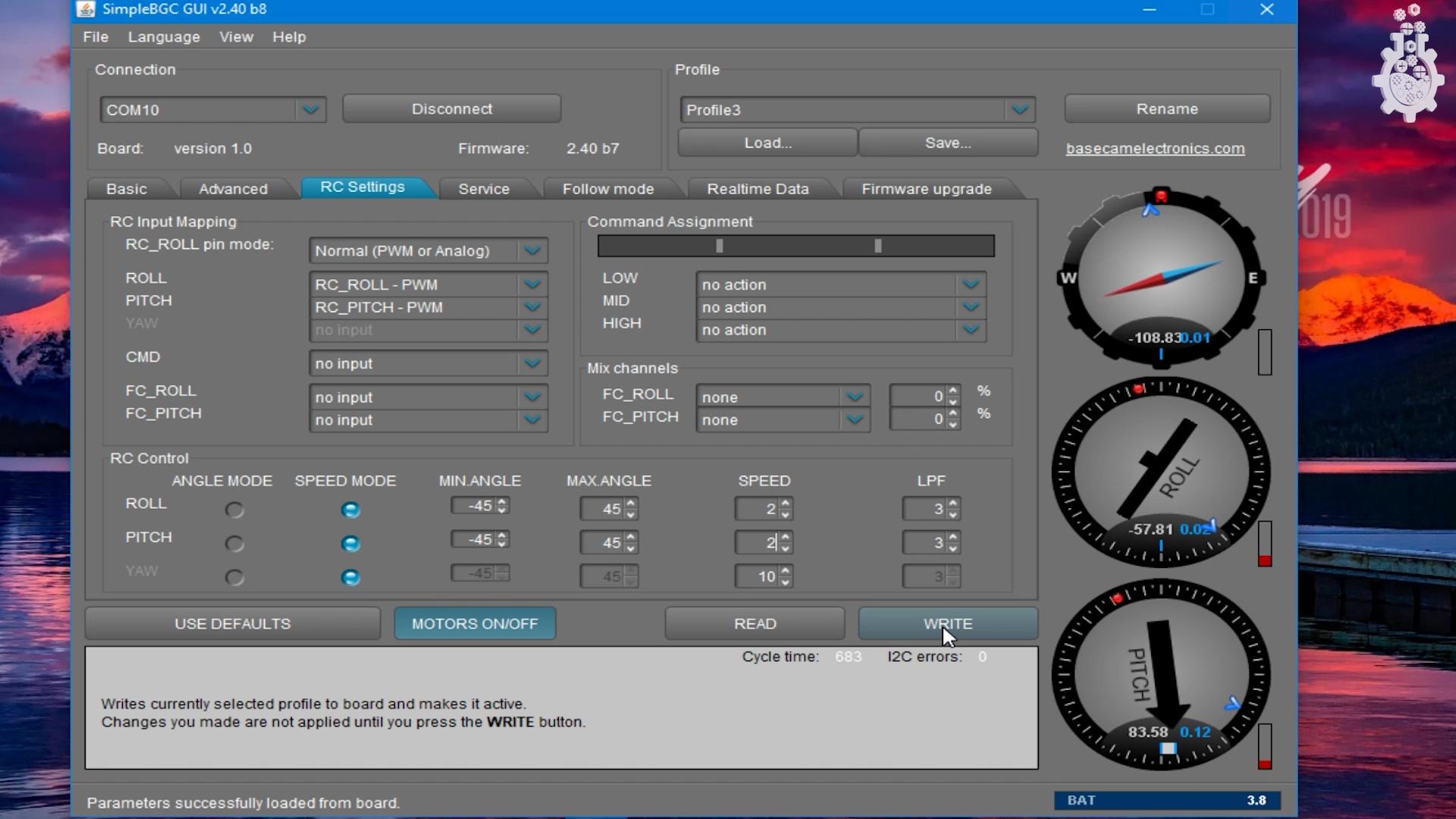Expand the Profile3 profile dropdown

[x=1019, y=110]
